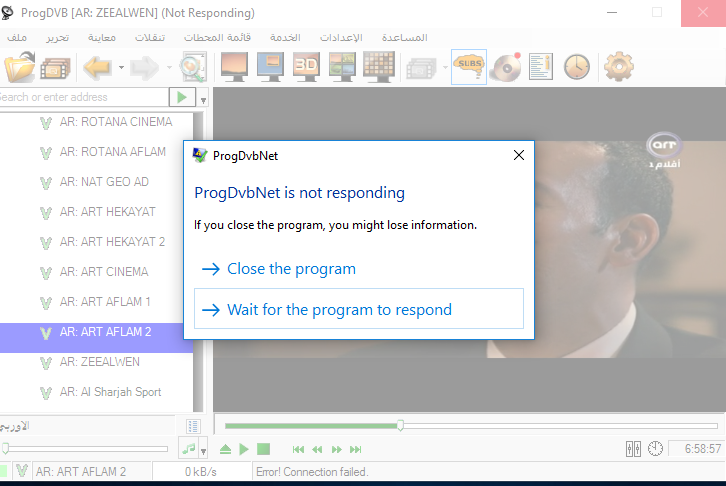Click the equalizer icon near the time display
726x486 pixels.
click(x=632, y=449)
